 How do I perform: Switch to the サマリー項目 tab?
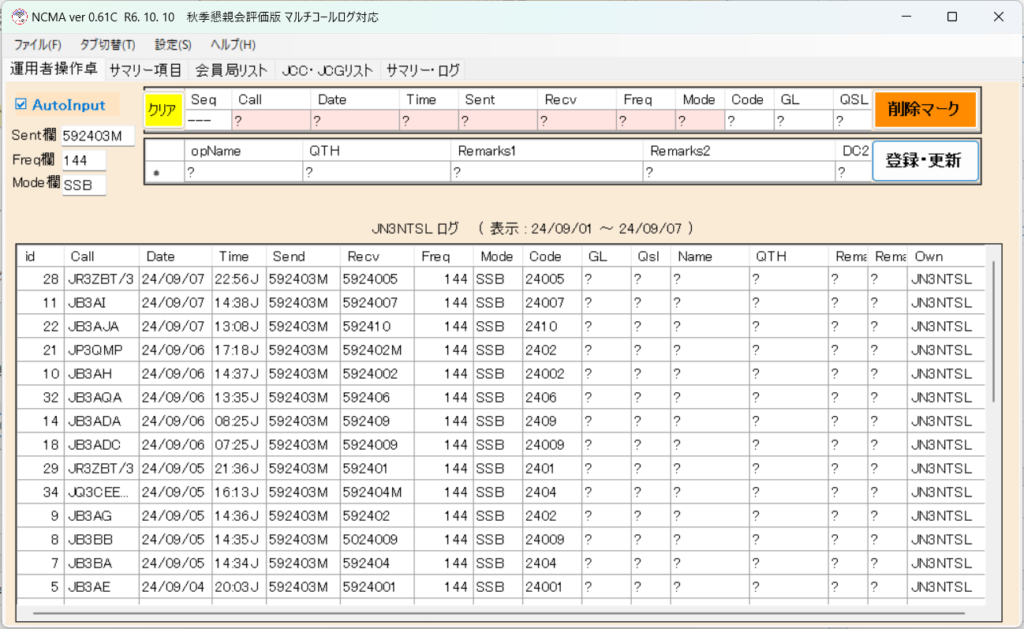point(145,70)
